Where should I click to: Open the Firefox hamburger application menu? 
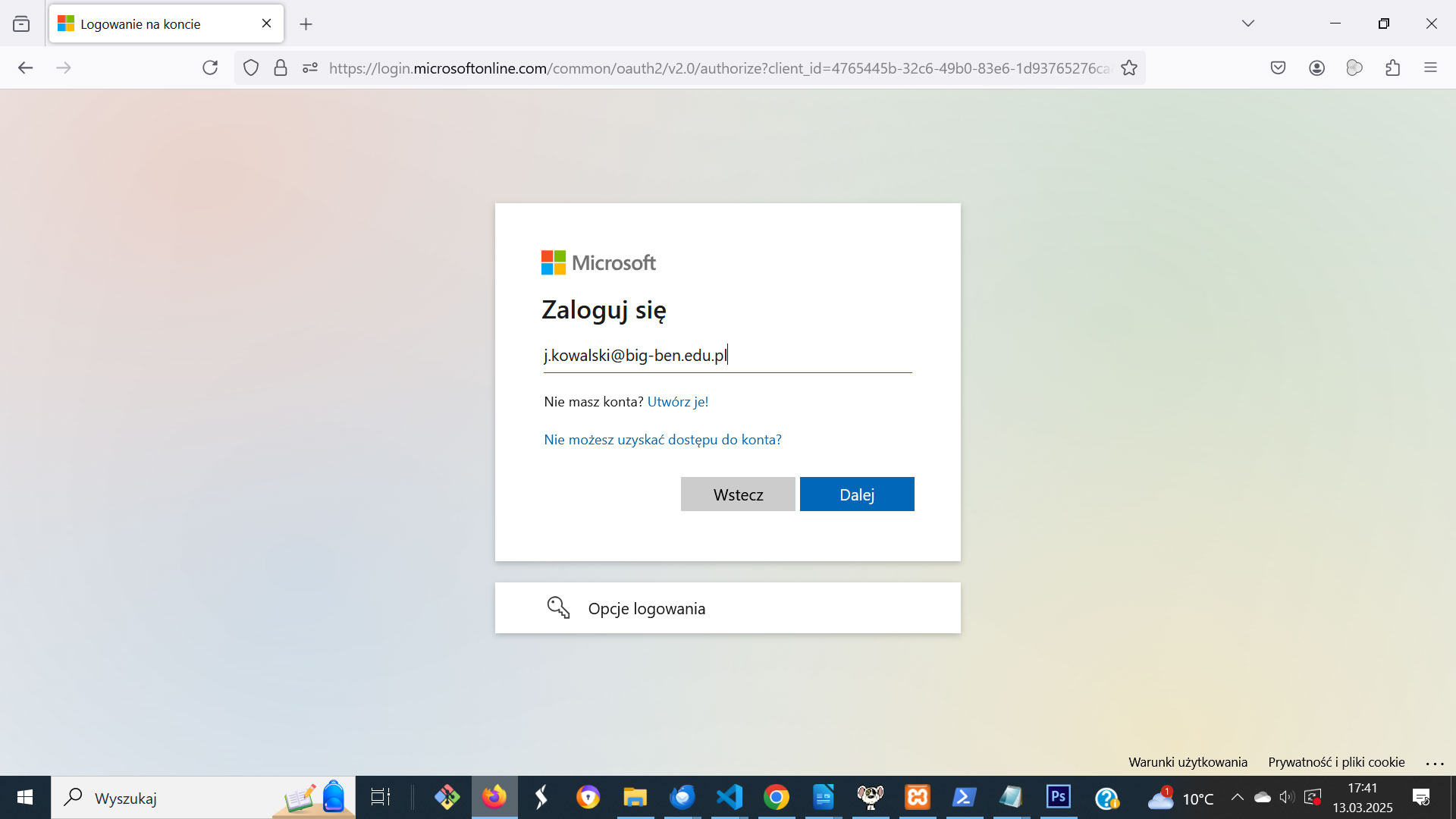pos(1430,68)
